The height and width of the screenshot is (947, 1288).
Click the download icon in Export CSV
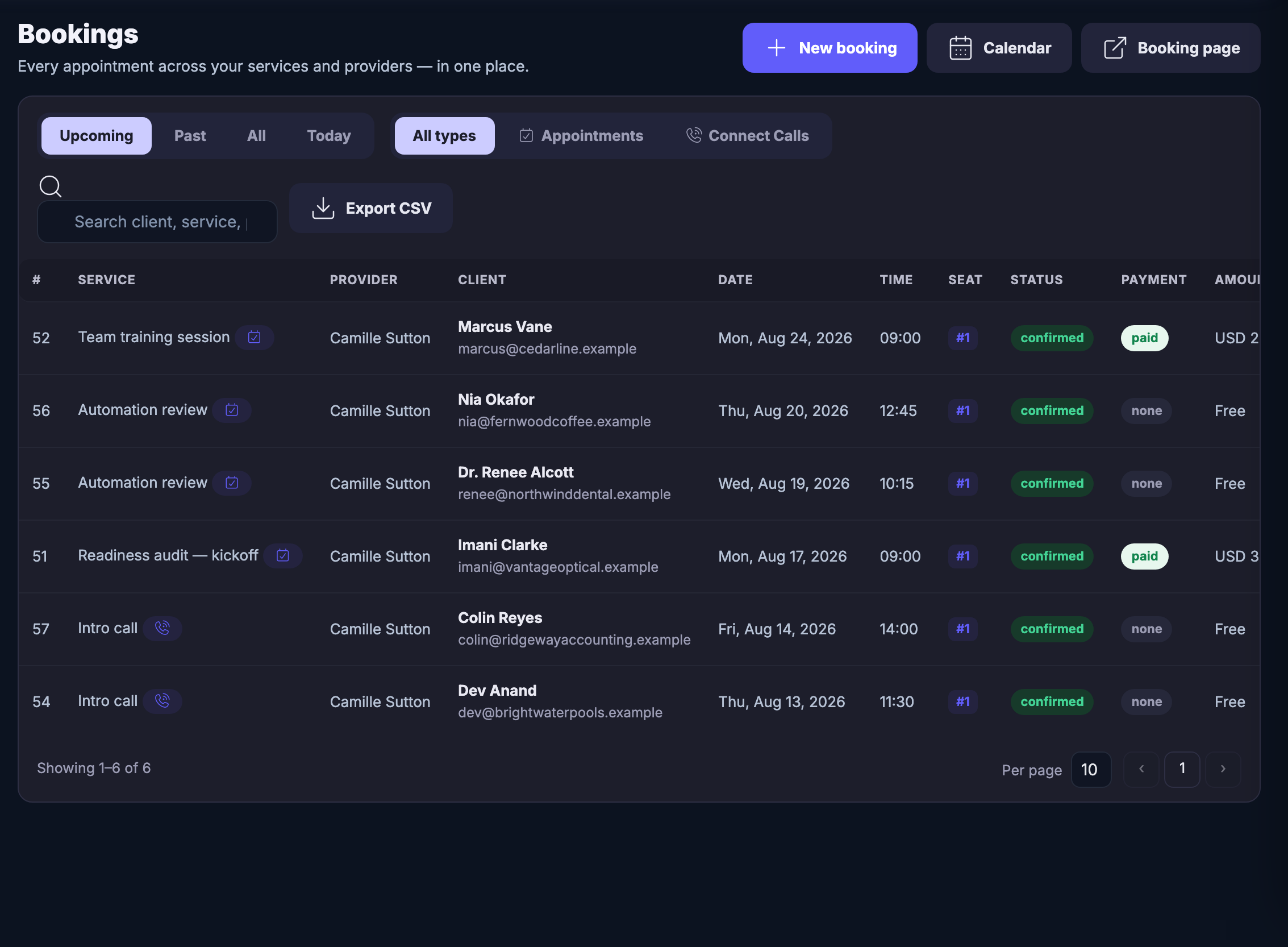(323, 208)
